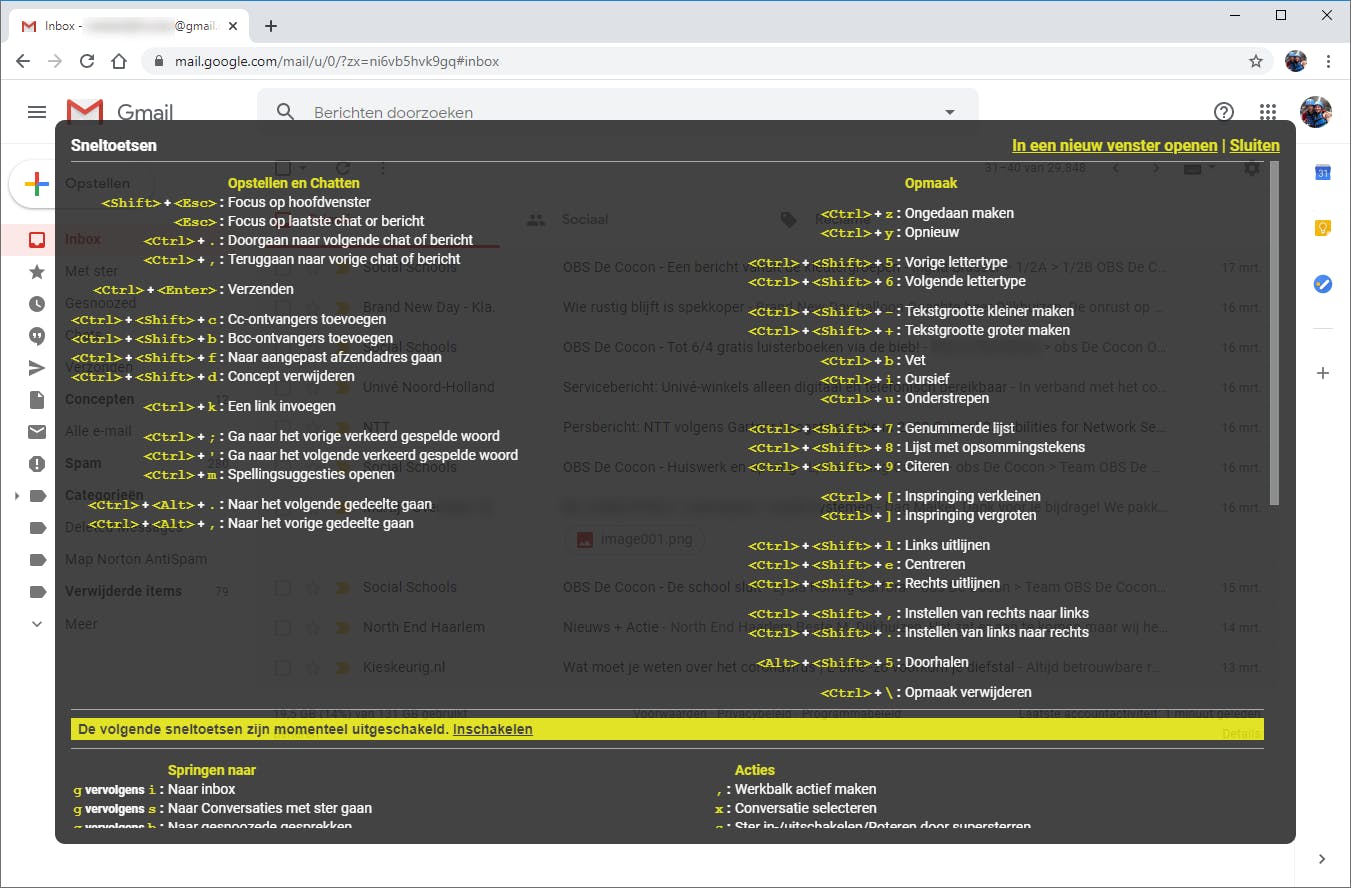Screen dimensions: 1351x888
Task: Click the search magnifier icon
Action: click(x=286, y=112)
